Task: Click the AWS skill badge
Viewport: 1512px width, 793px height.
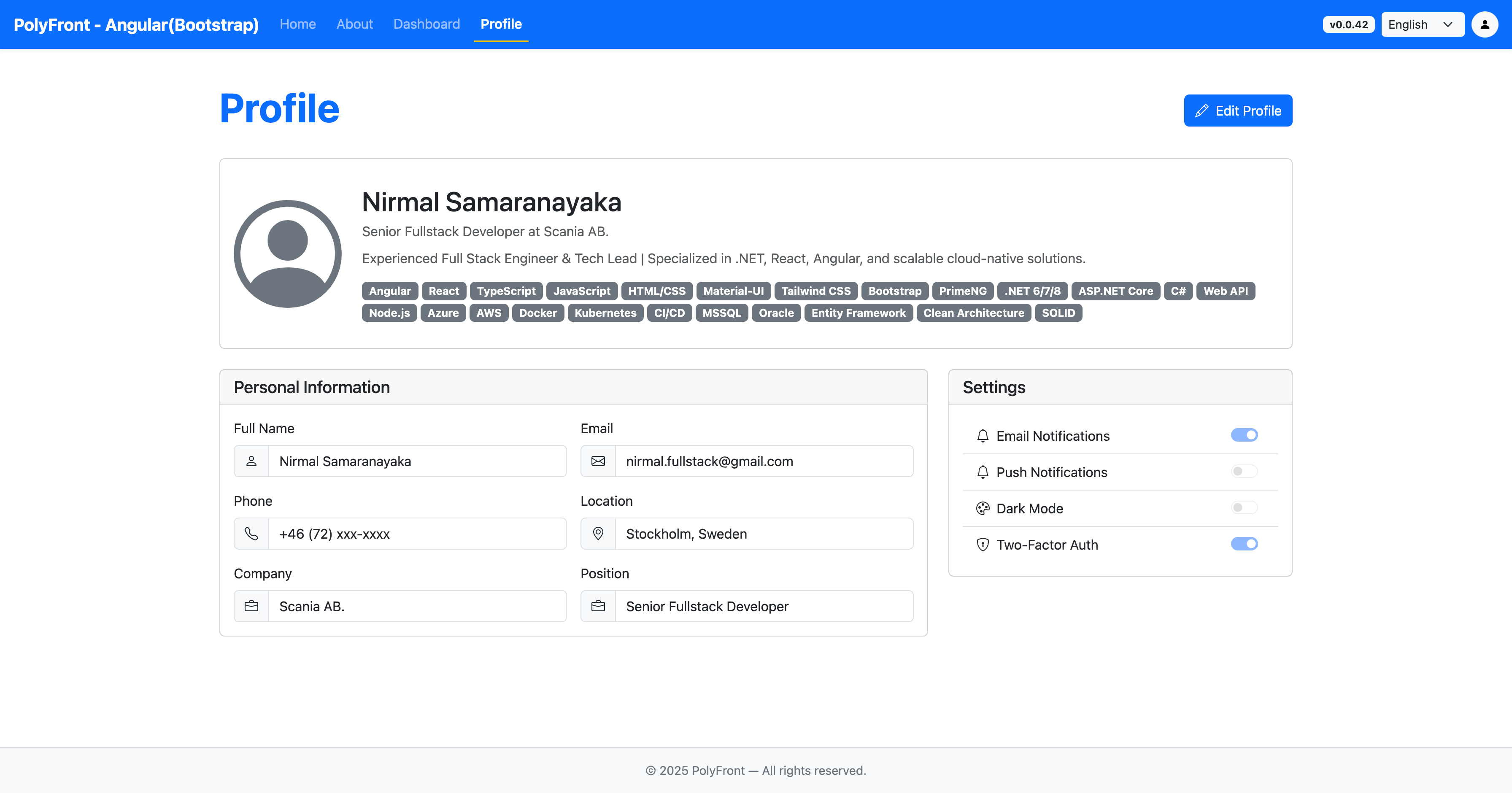Action: (x=489, y=312)
